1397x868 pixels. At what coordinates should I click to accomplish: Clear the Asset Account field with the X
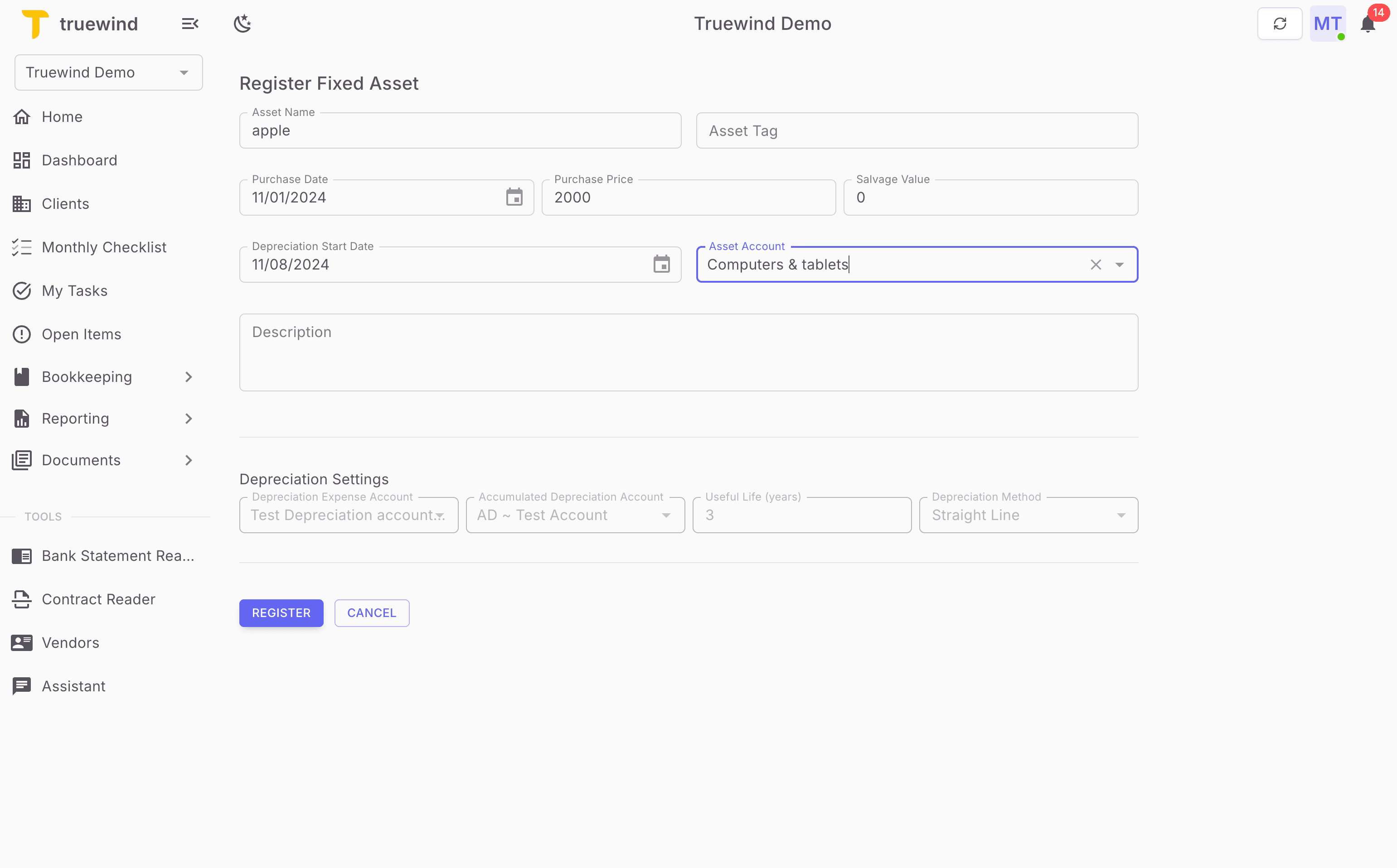coord(1096,265)
